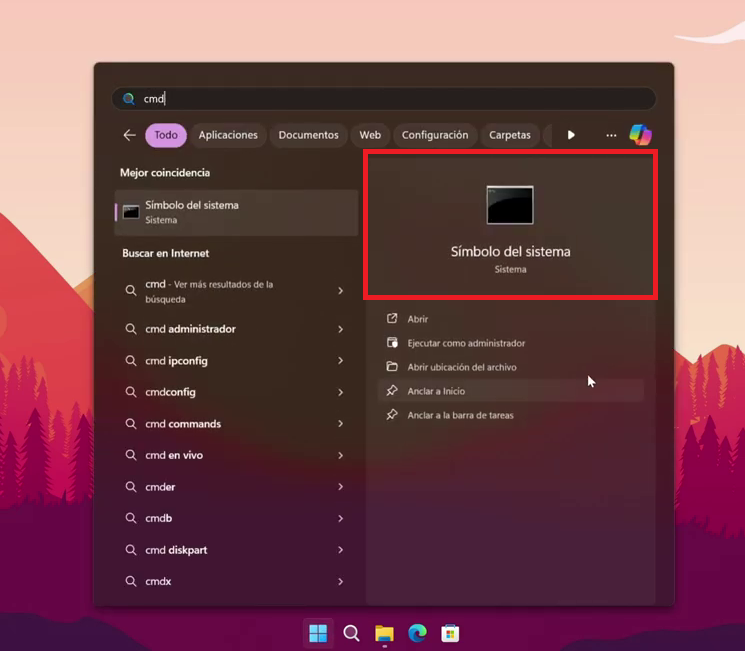Select 'cmd ipconfig' suggestion text
Screen dimensions: 745x651
176,361
